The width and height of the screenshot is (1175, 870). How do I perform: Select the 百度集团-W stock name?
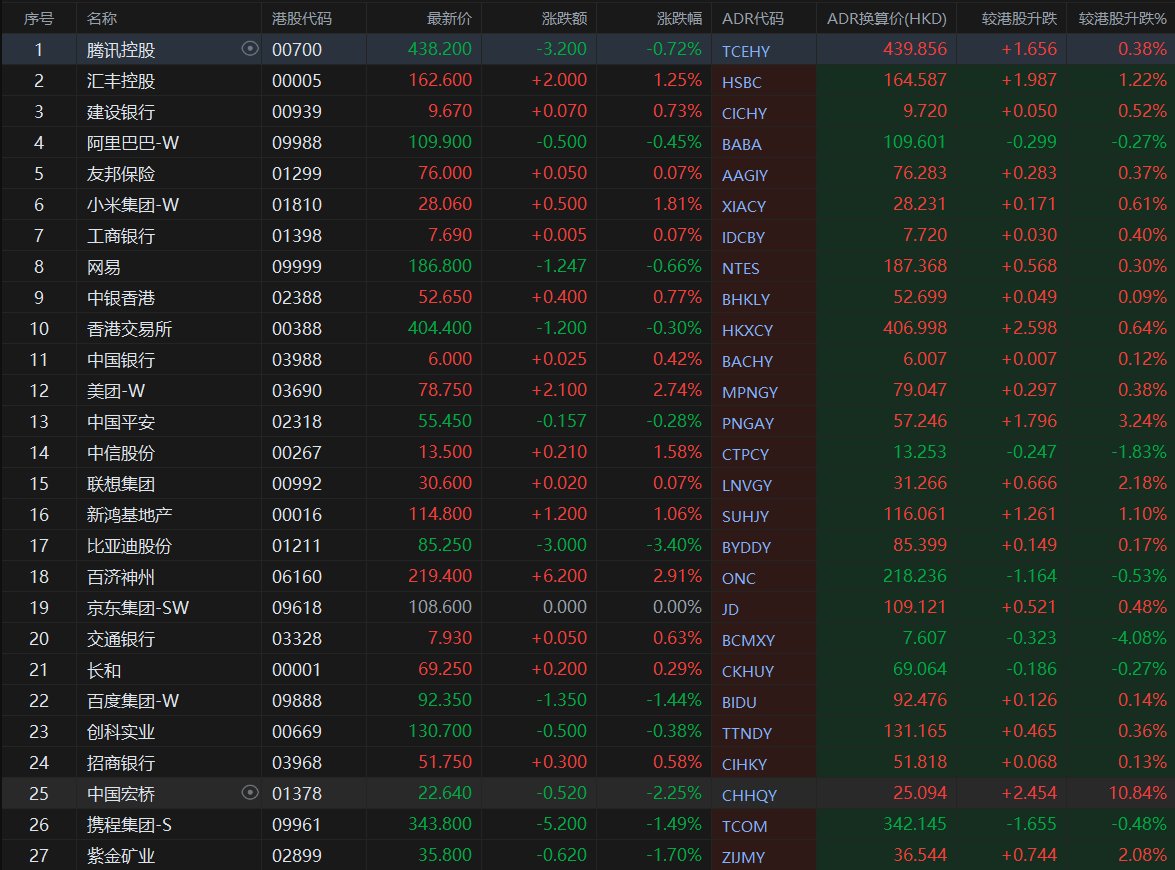[x=133, y=701]
